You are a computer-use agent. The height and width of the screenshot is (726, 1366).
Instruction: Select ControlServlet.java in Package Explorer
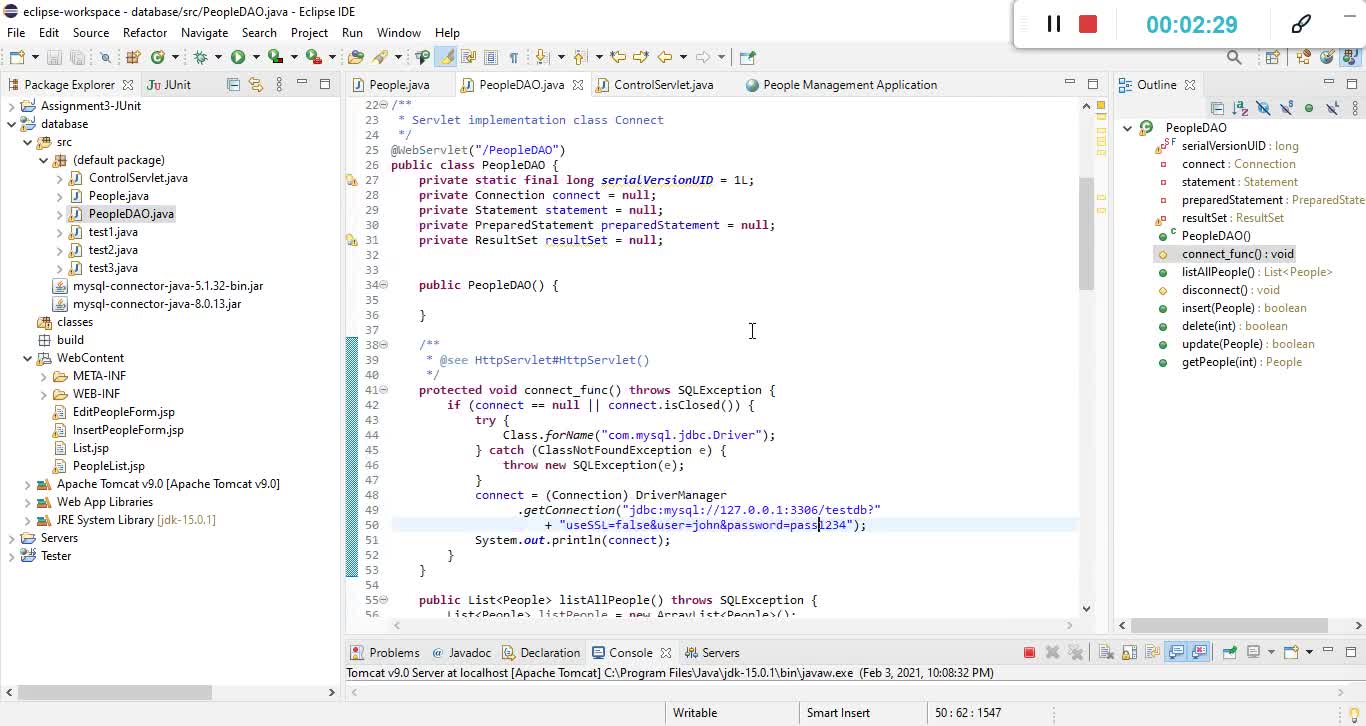pos(138,178)
